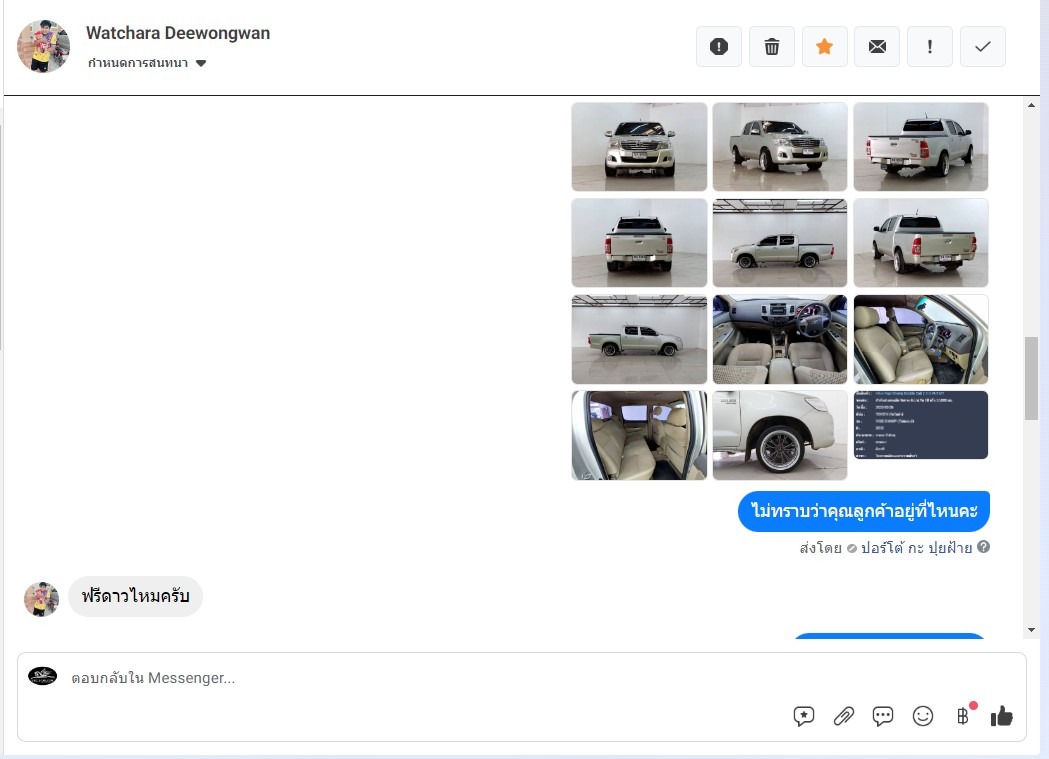
Task: Mark conversation unread with envelope icon
Action: tap(877, 47)
